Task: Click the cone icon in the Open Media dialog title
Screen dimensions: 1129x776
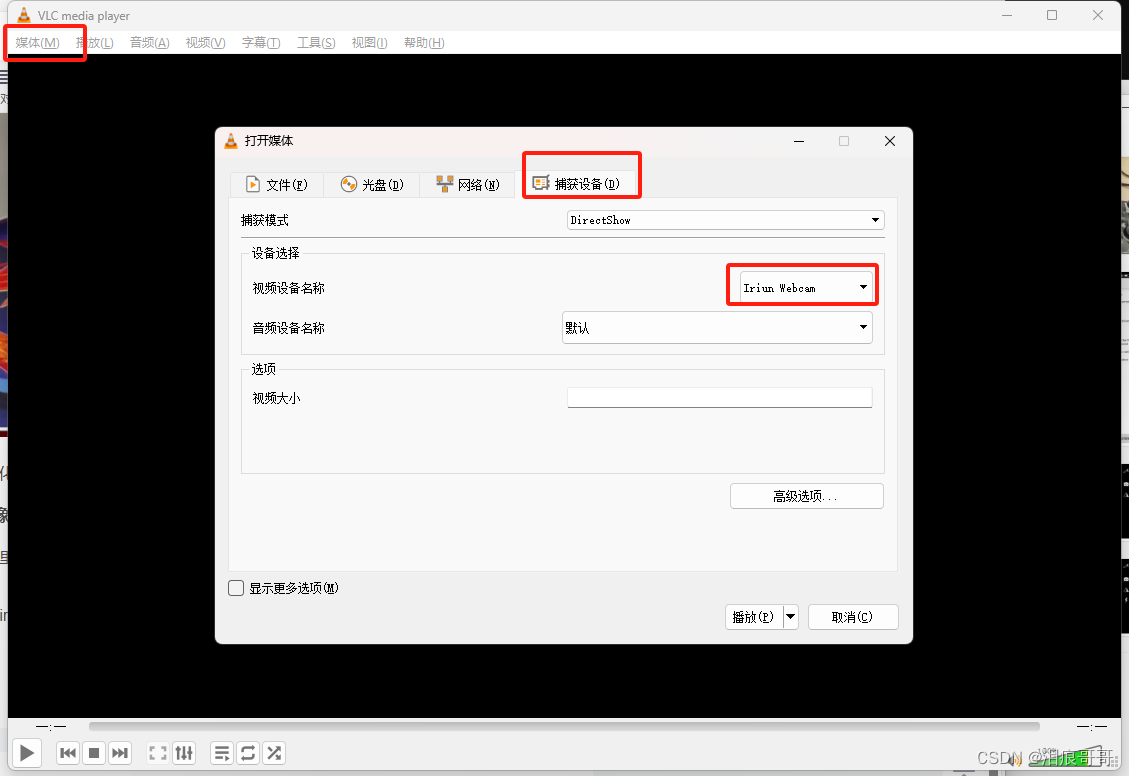Action: pos(230,141)
